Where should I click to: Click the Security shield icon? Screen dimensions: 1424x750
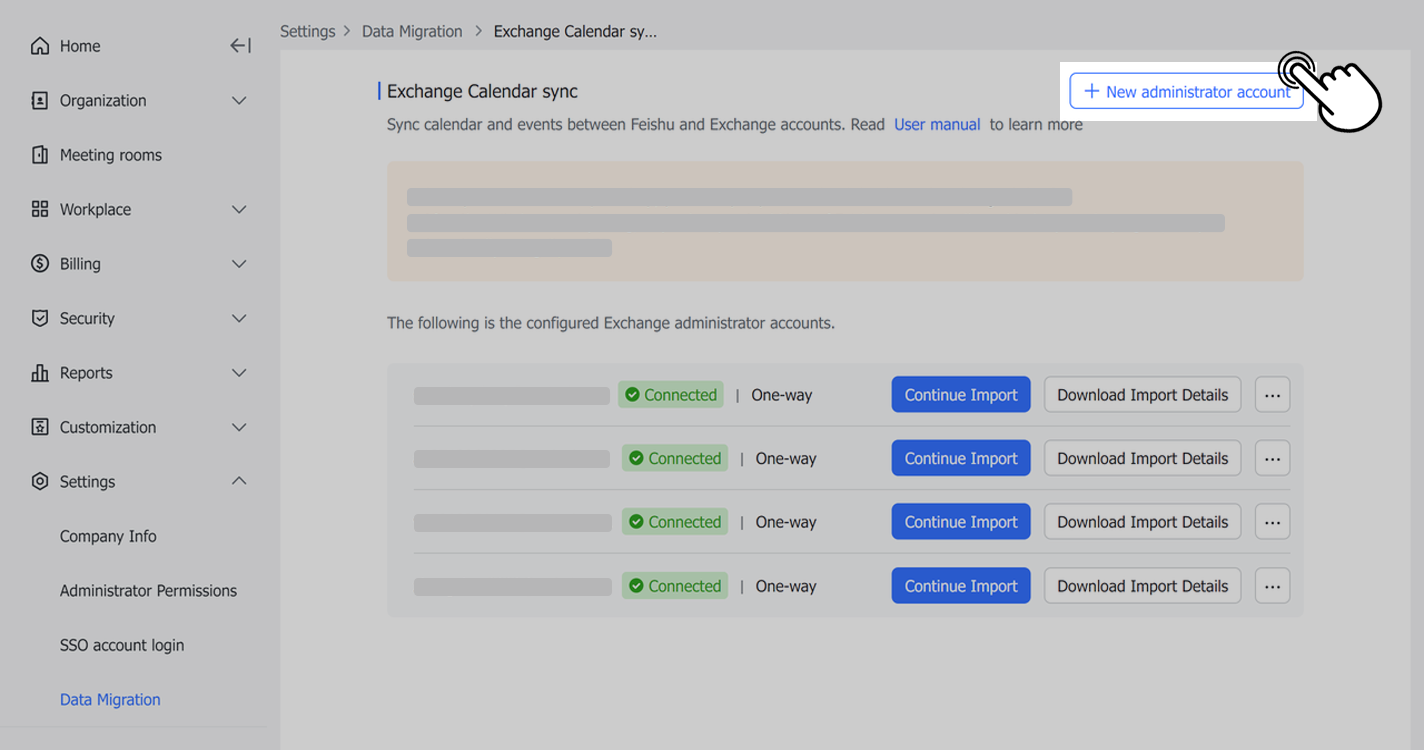40,318
